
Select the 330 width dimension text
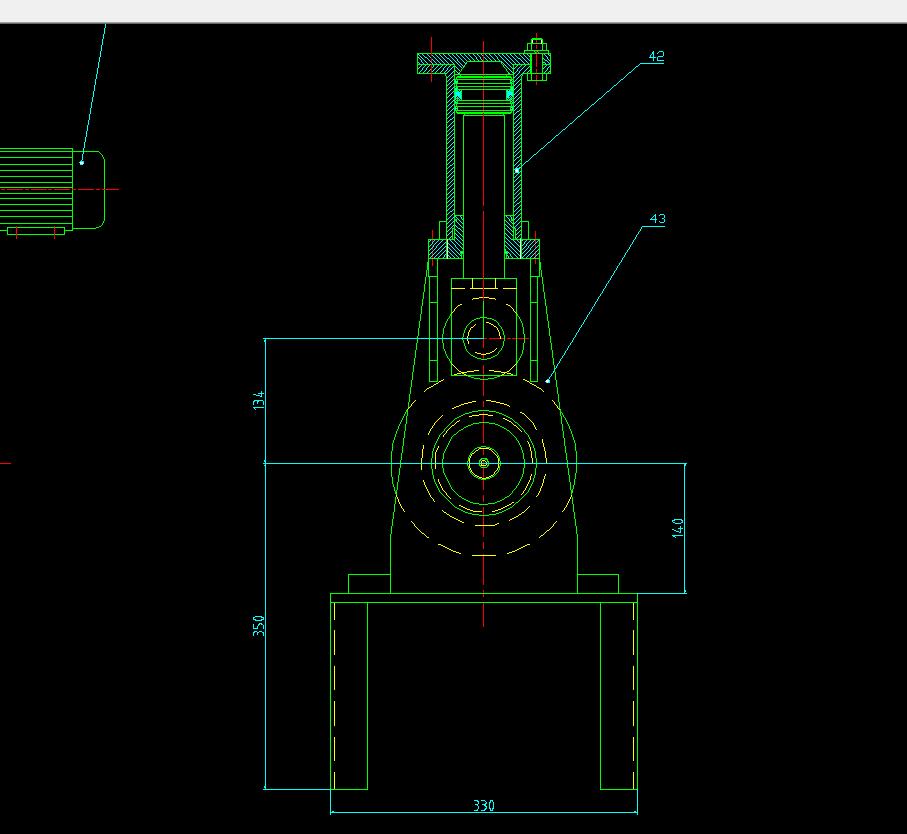[484, 805]
